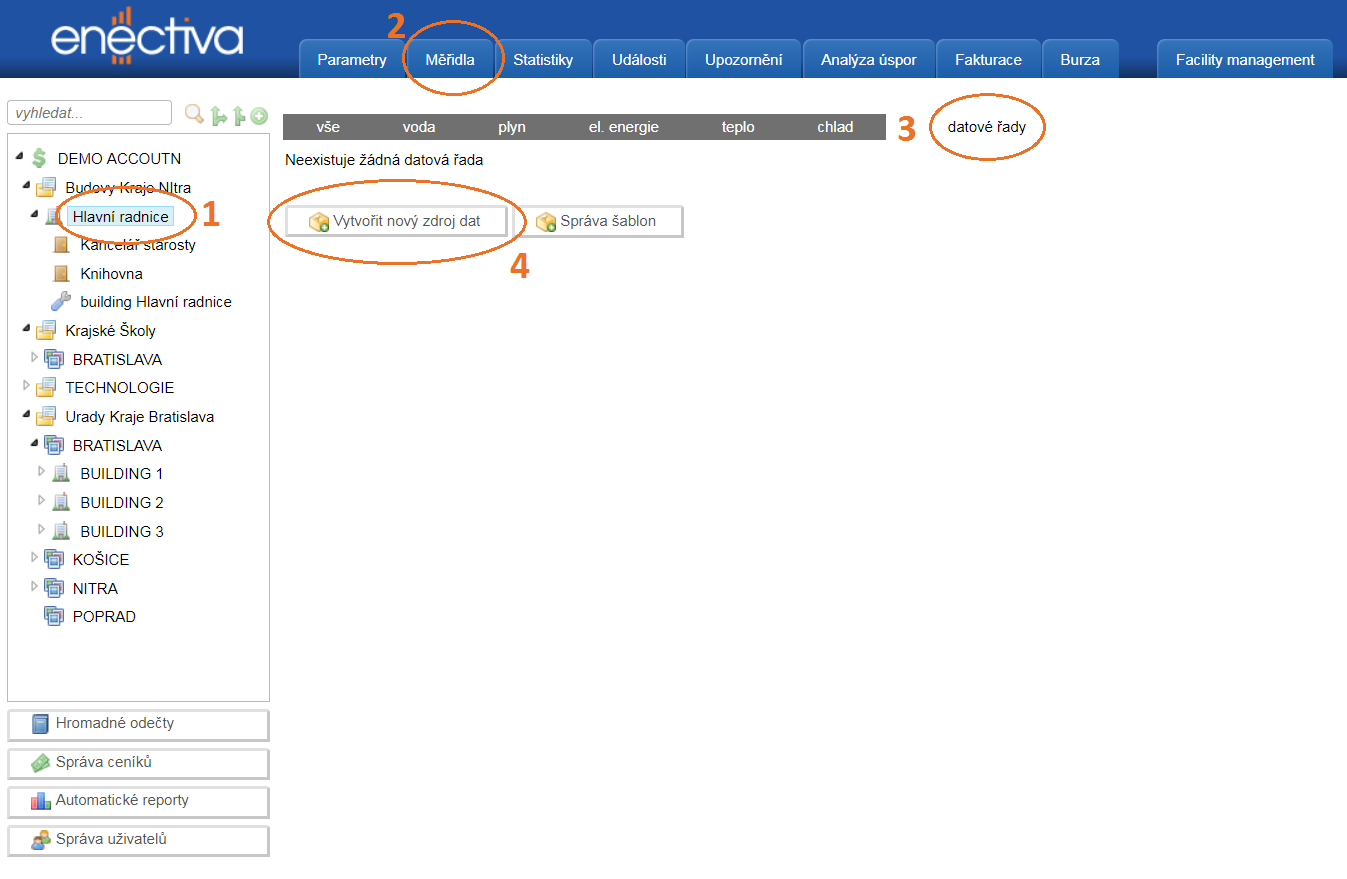This screenshot has width=1347, height=879.
Task: Focus the vyhledat search field
Action: click(89, 114)
